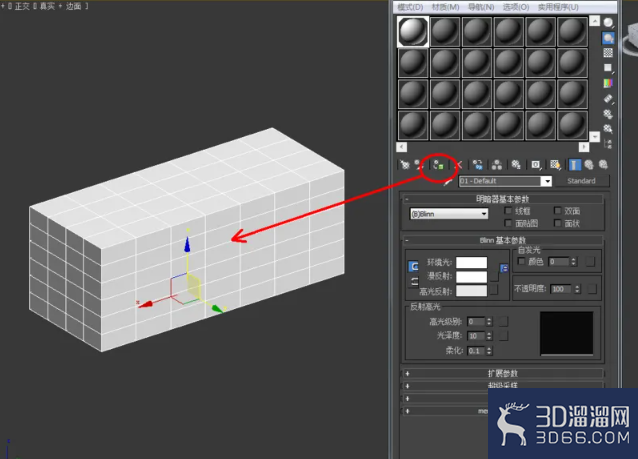Click Go Forward to Sibling icon
The height and width of the screenshot is (459, 638).
[x=603, y=165]
